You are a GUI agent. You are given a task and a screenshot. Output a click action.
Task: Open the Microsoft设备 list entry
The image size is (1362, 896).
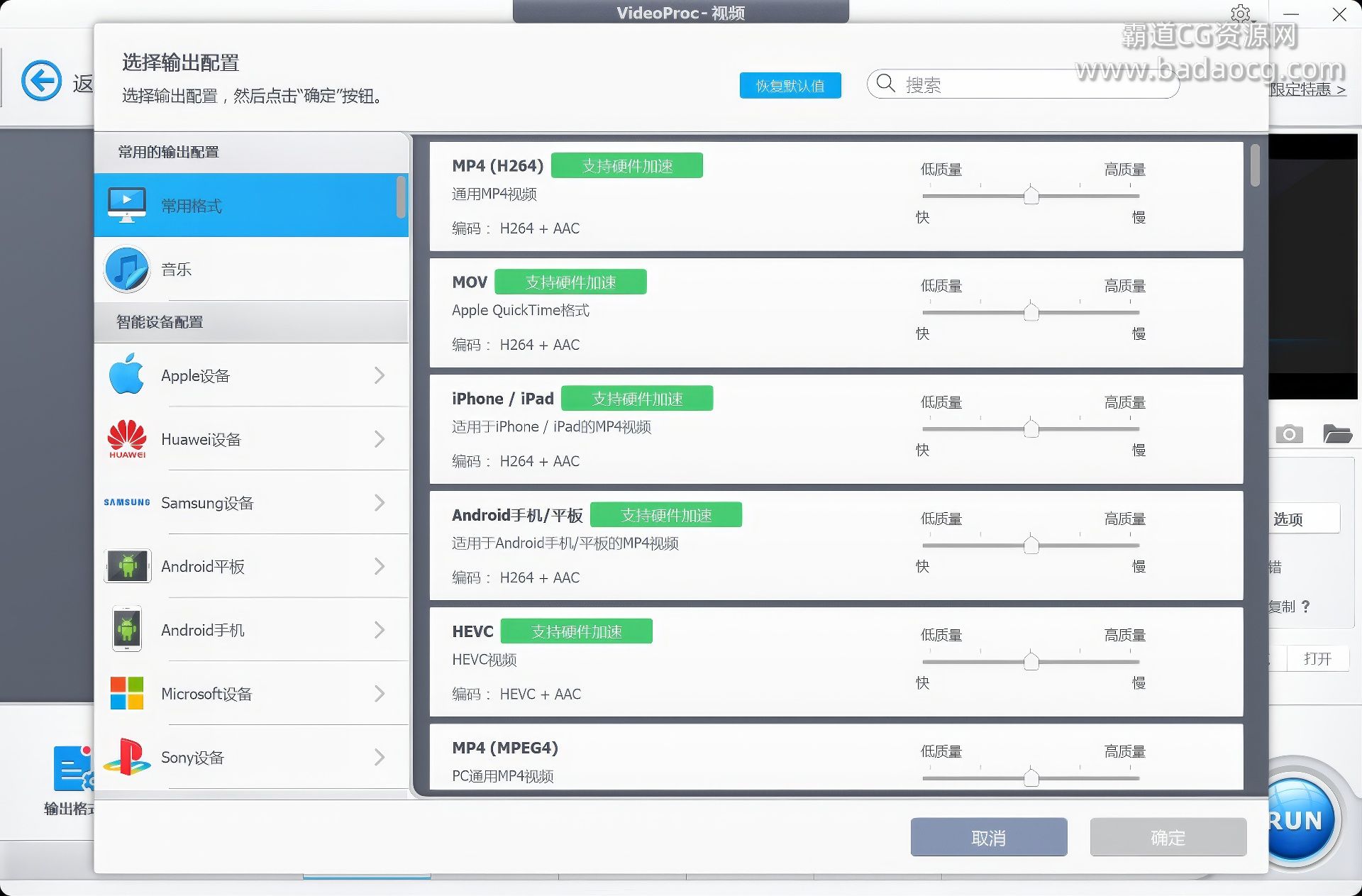pyautogui.click(x=251, y=694)
